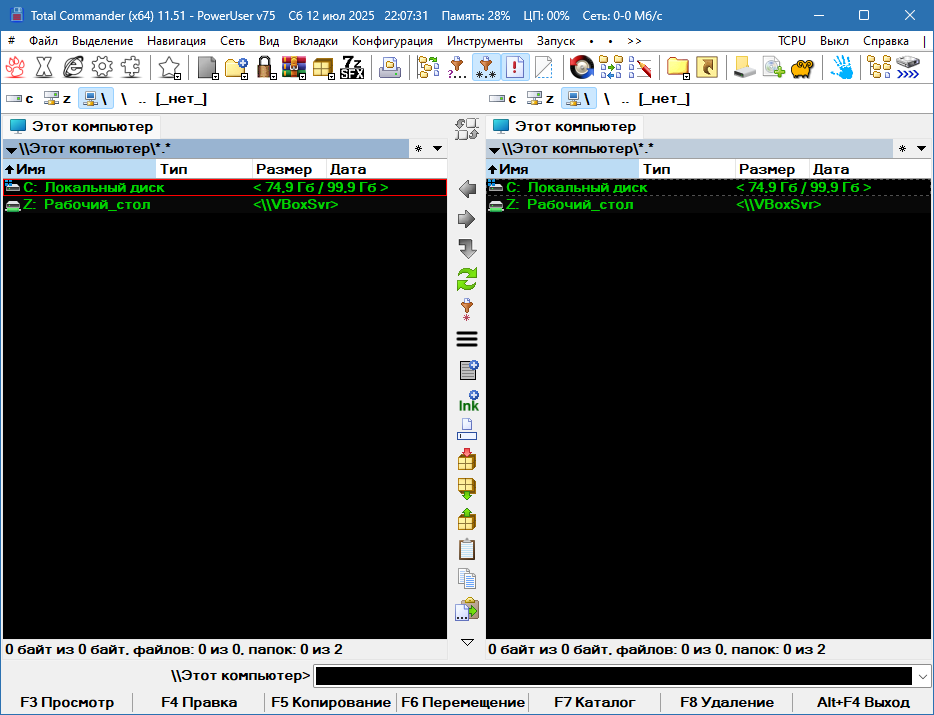Click the red paw print toolbar icon
This screenshot has height=715, width=934.
point(15,67)
